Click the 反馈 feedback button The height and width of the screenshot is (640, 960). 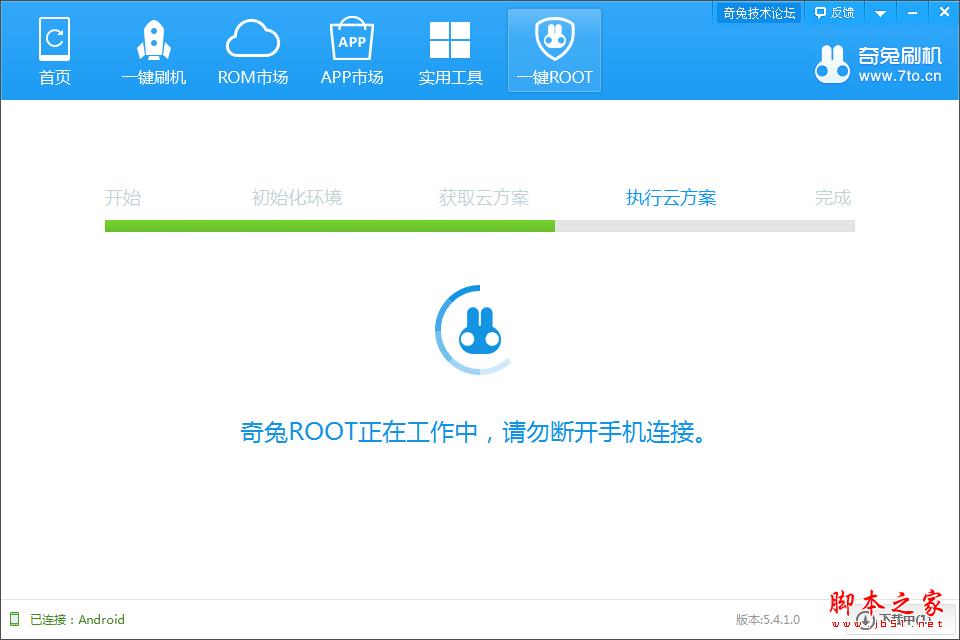pos(834,13)
